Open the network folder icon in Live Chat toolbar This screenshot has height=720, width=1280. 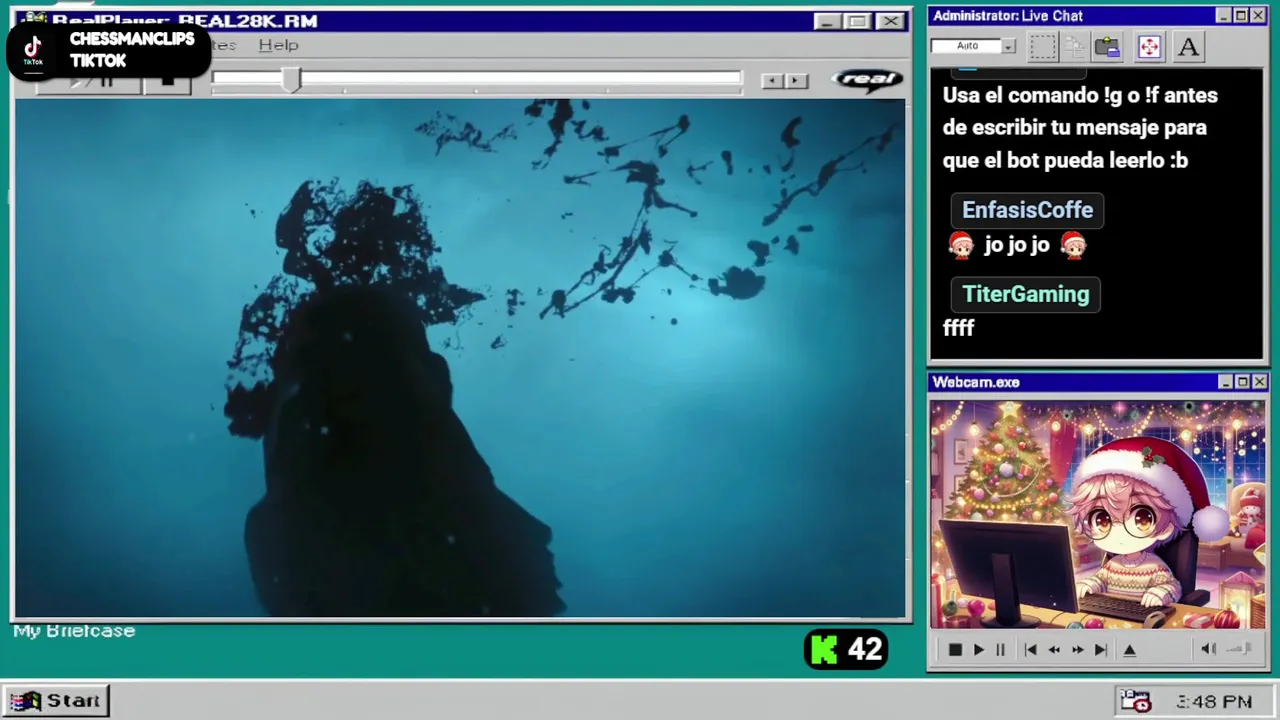point(1107,47)
